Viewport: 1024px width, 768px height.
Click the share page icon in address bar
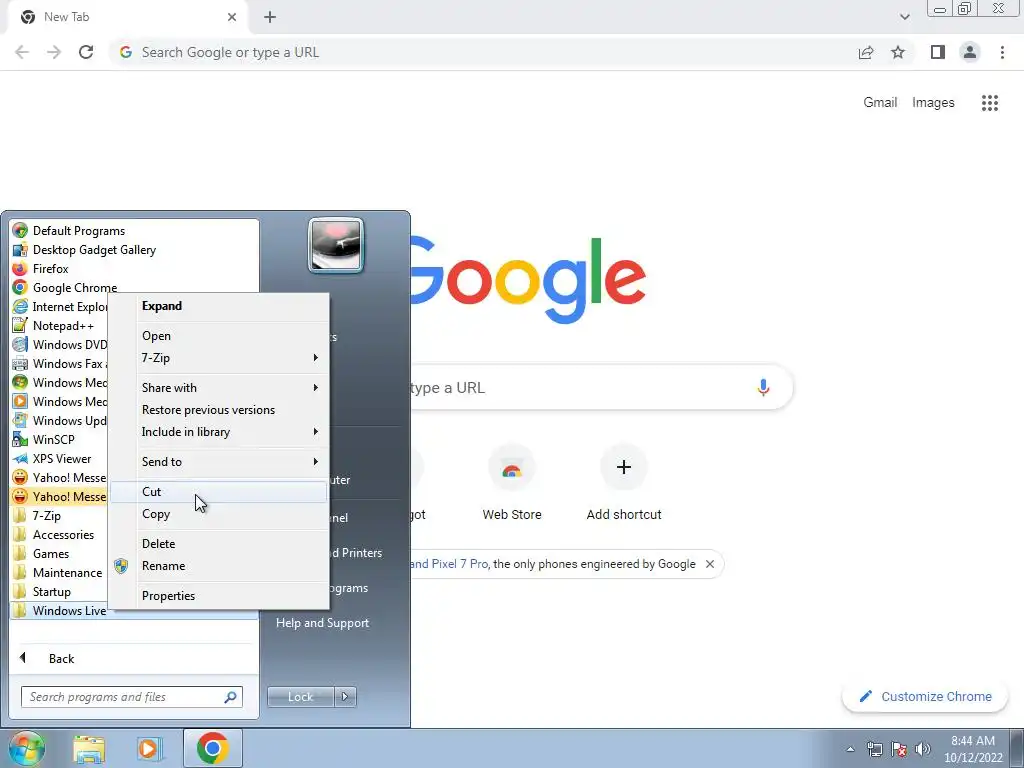click(x=866, y=52)
